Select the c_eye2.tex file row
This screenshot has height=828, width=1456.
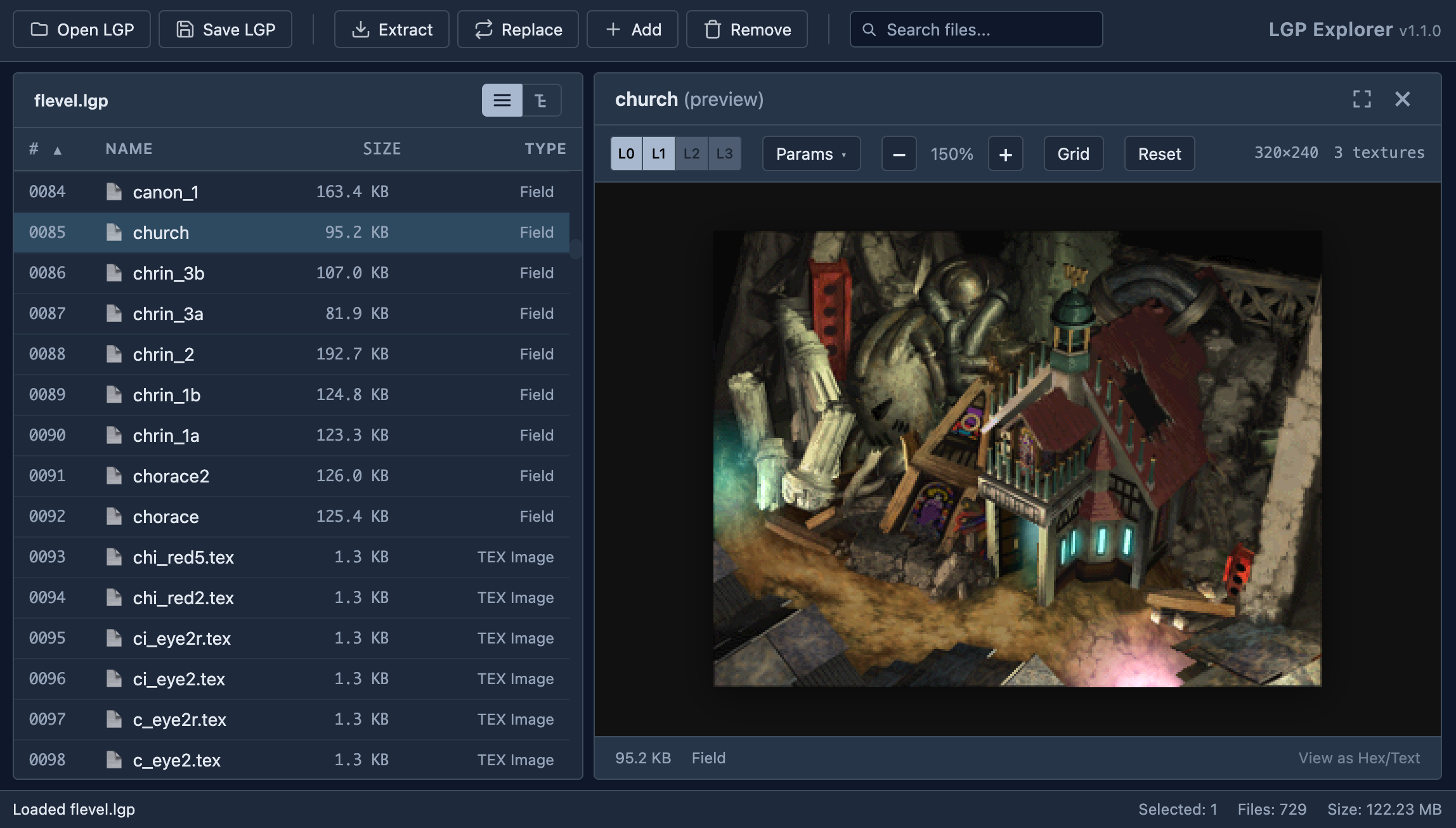click(x=292, y=760)
